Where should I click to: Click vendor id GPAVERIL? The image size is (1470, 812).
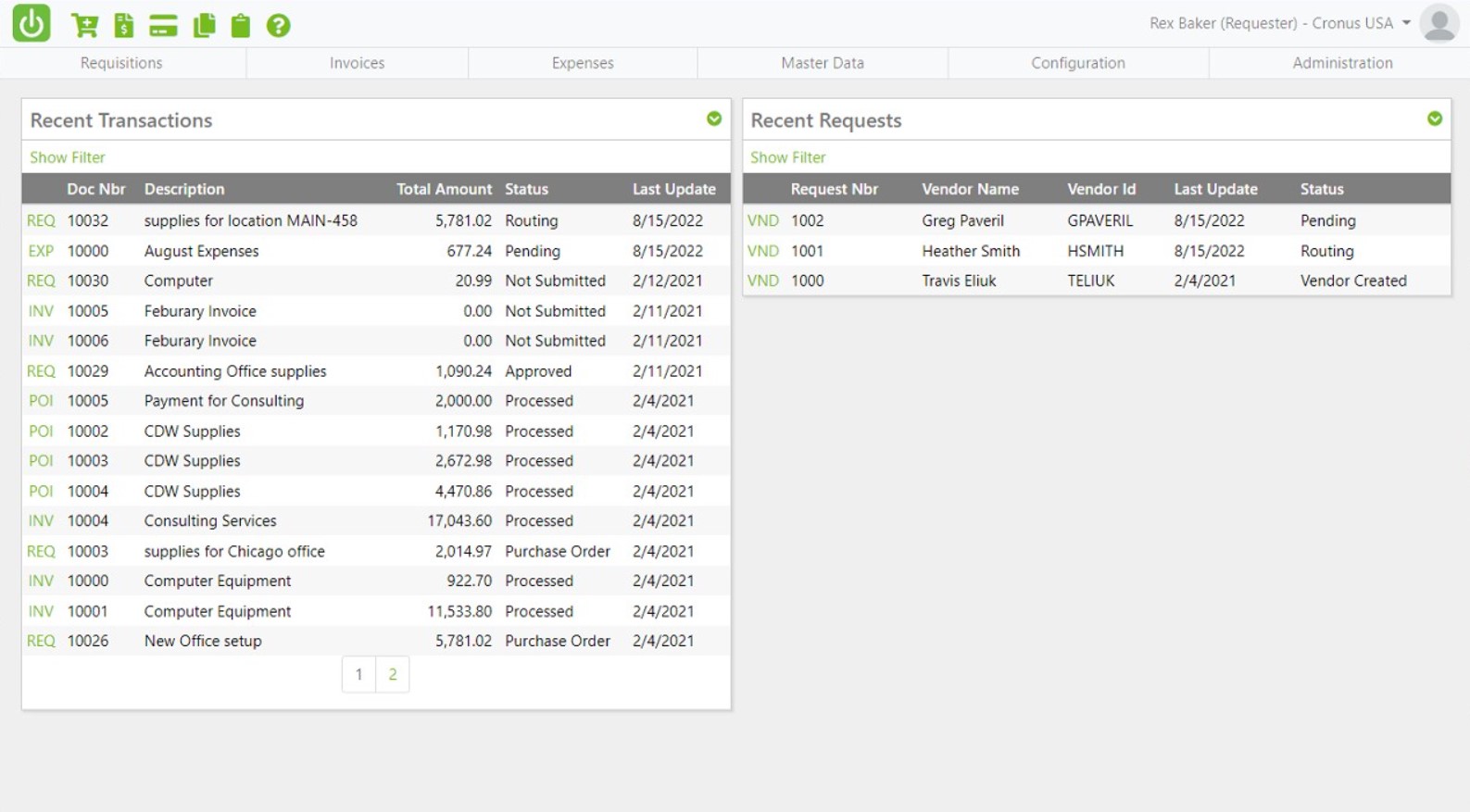[x=1100, y=220]
